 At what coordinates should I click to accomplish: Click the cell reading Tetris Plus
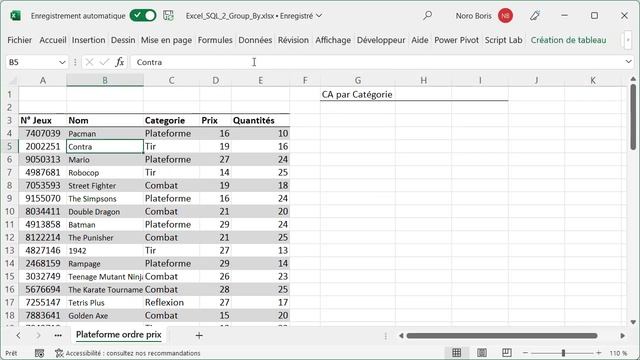click(105, 302)
